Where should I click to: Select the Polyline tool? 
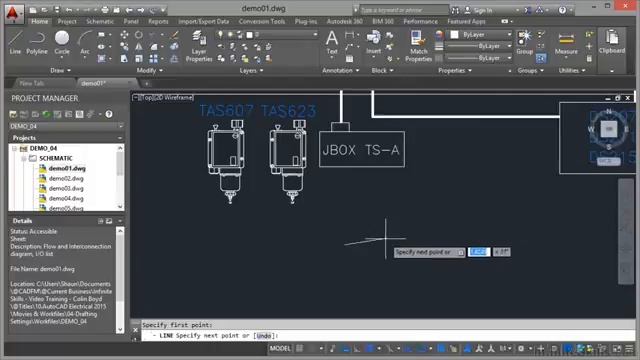pos(37,42)
